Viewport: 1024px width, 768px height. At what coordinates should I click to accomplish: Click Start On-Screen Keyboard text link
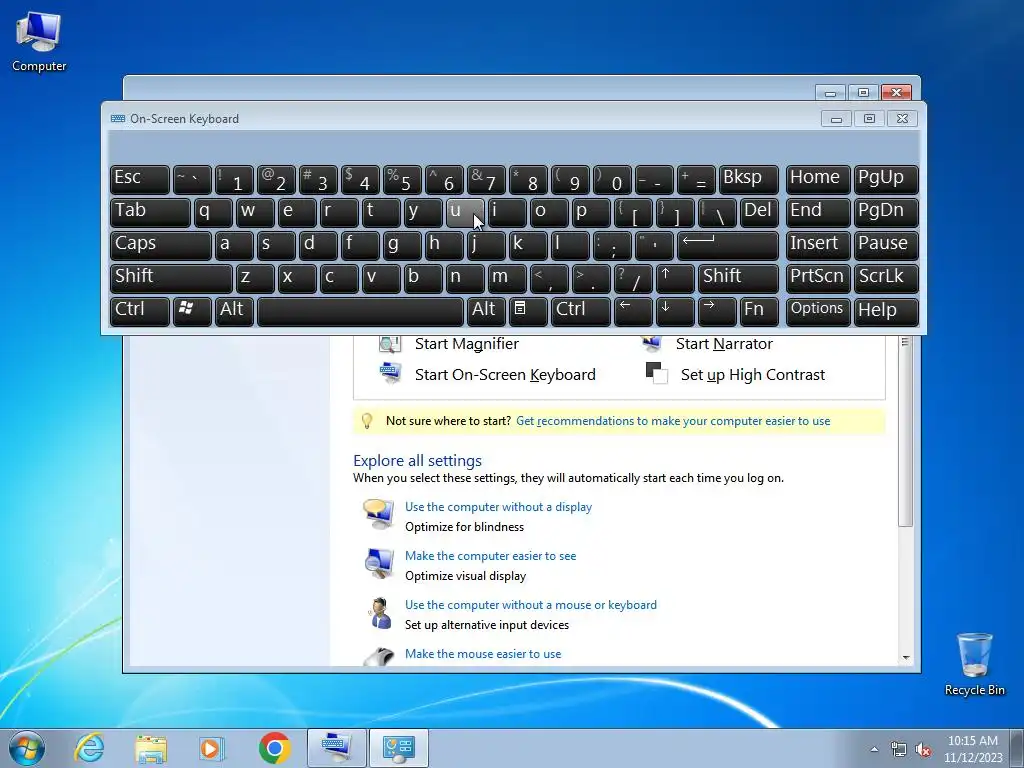click(x=505, y=374)
